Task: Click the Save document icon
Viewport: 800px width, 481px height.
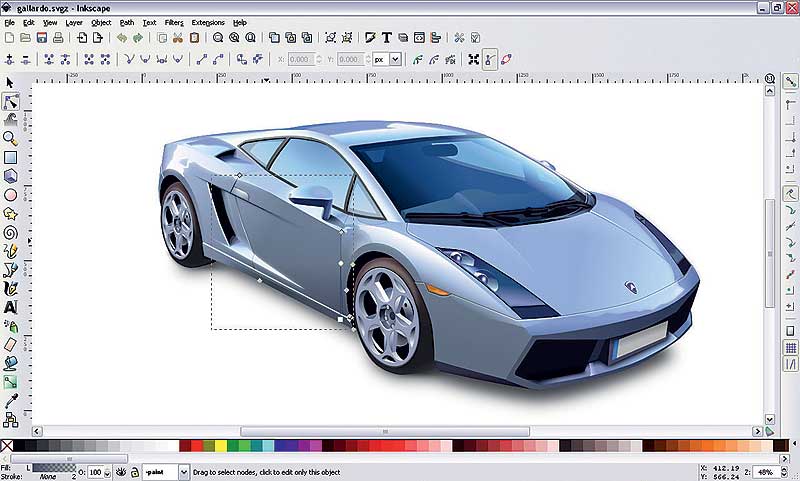Action: click(x=42, y=38)
